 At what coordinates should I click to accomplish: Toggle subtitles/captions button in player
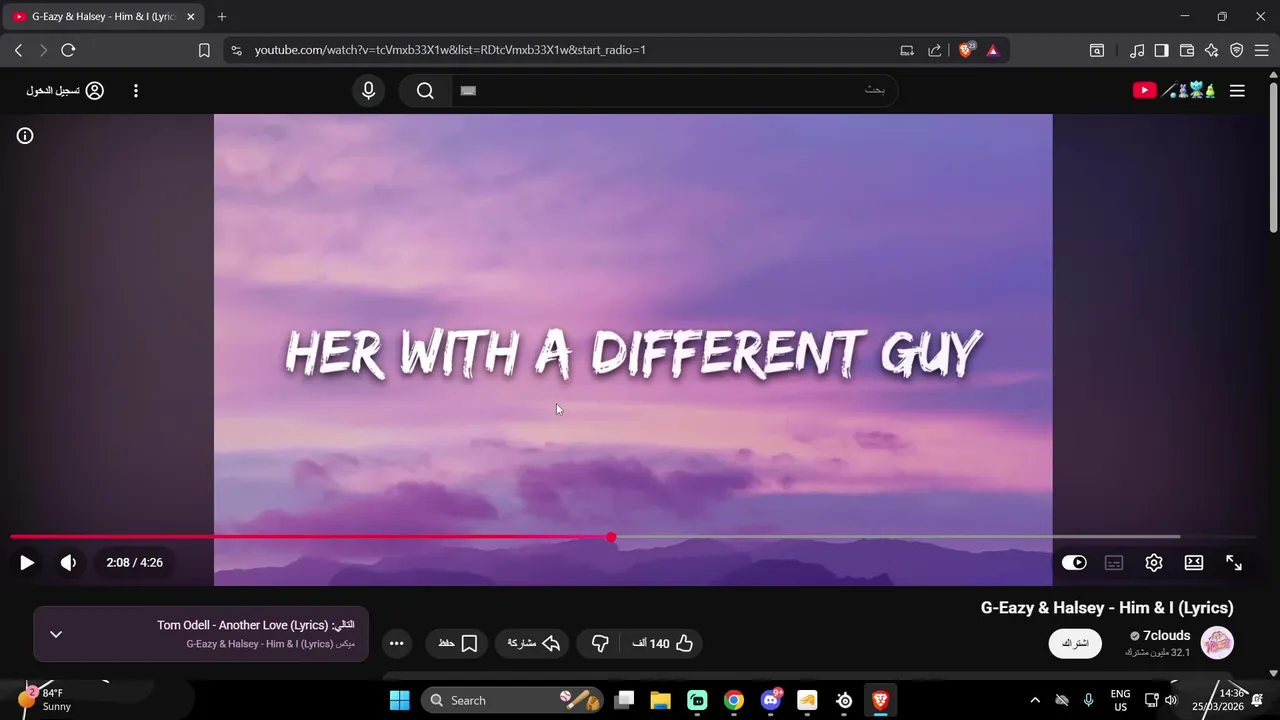coord(1114,563)
